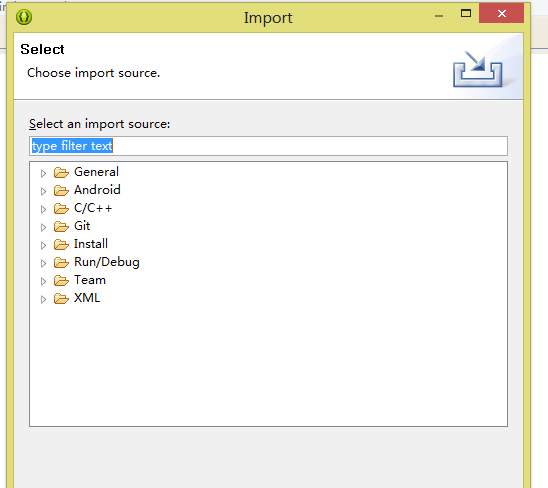Click the Eclipse icon in title bar
Viewport: 548px width, 488px height.
point(24,17)
